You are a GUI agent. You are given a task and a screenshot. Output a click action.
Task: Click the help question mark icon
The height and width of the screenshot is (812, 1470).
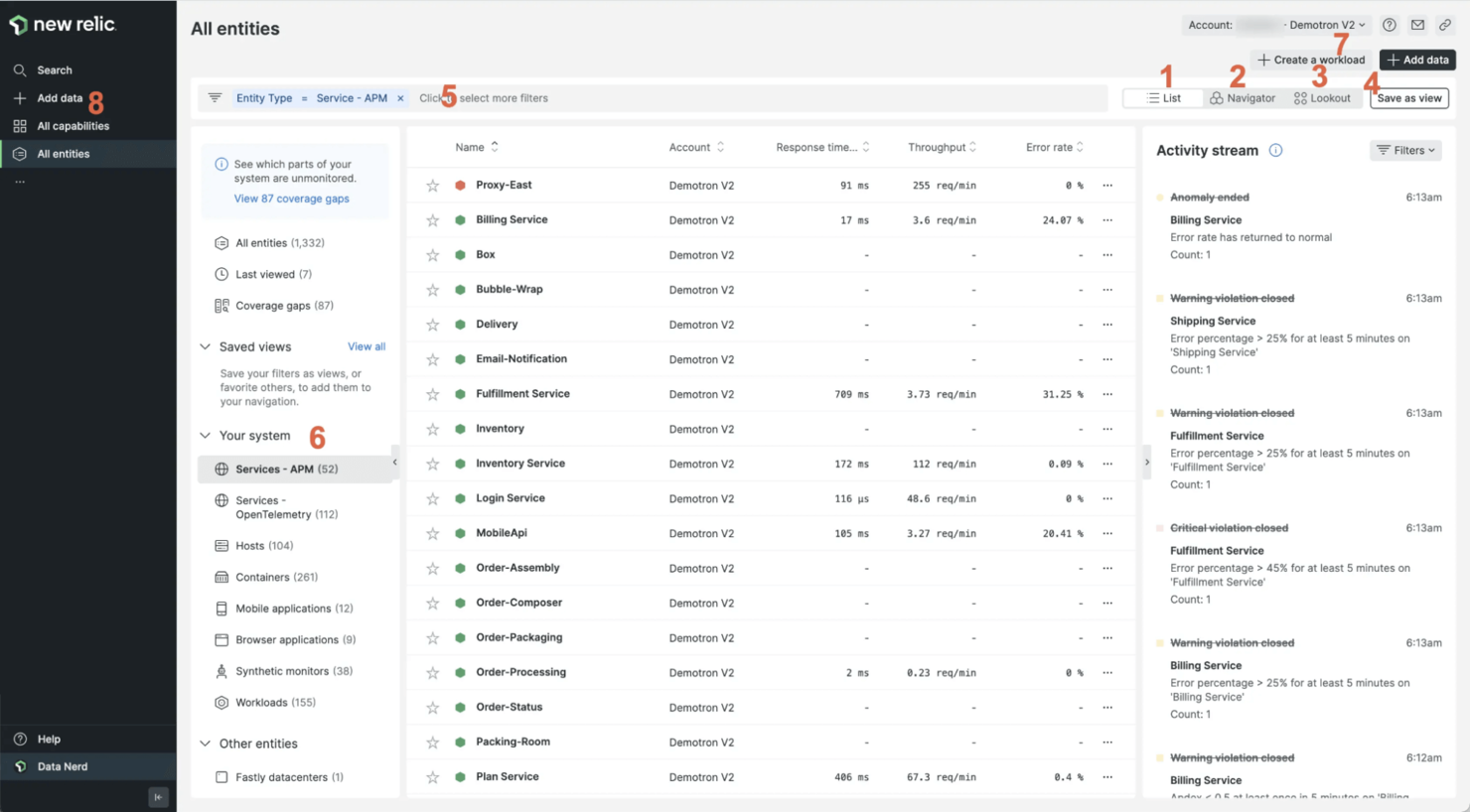(x=1390, y=25)
